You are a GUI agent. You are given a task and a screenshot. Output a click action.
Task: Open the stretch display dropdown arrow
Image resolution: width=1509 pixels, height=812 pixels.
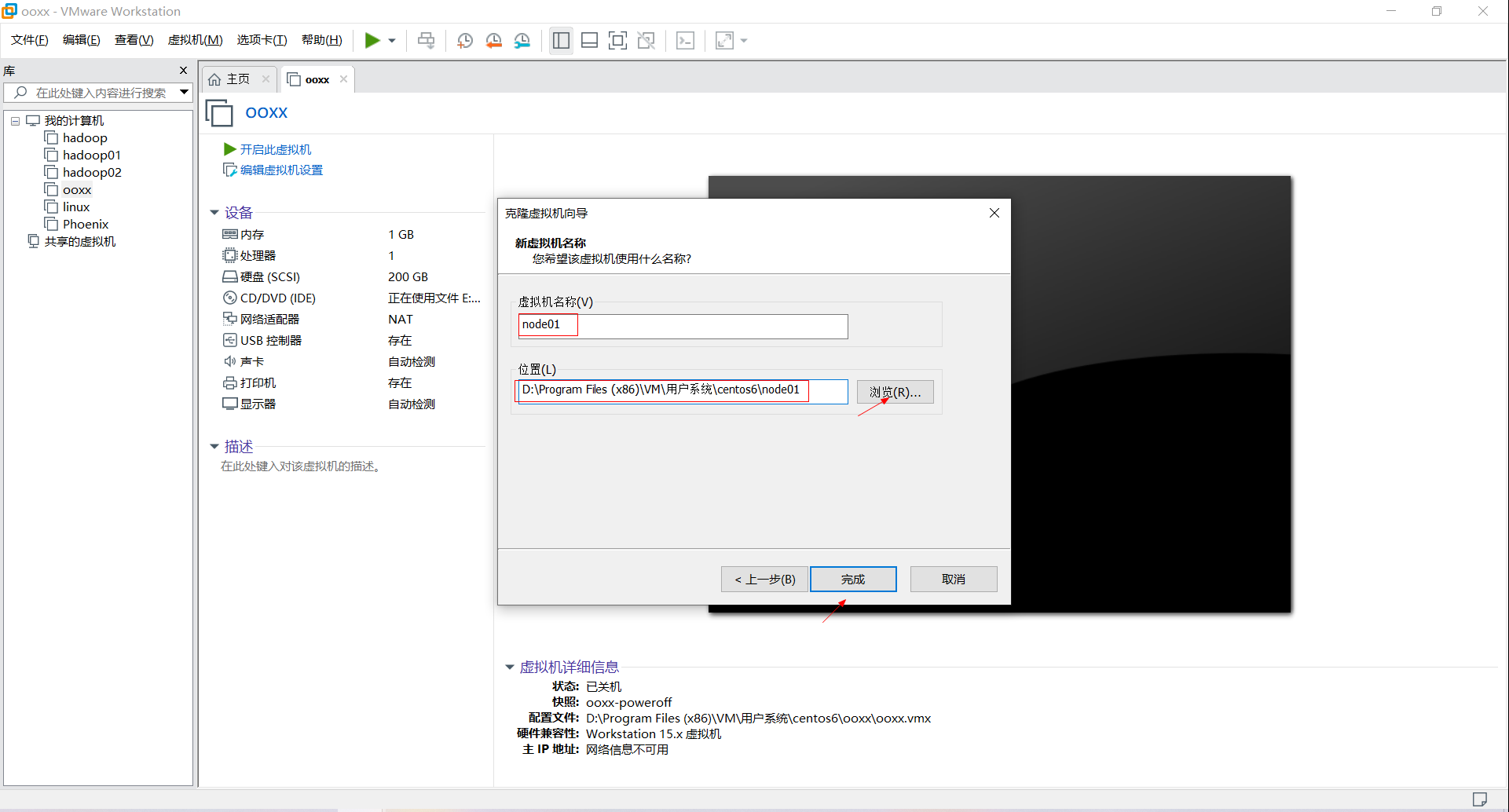click(x=744, y=41)
